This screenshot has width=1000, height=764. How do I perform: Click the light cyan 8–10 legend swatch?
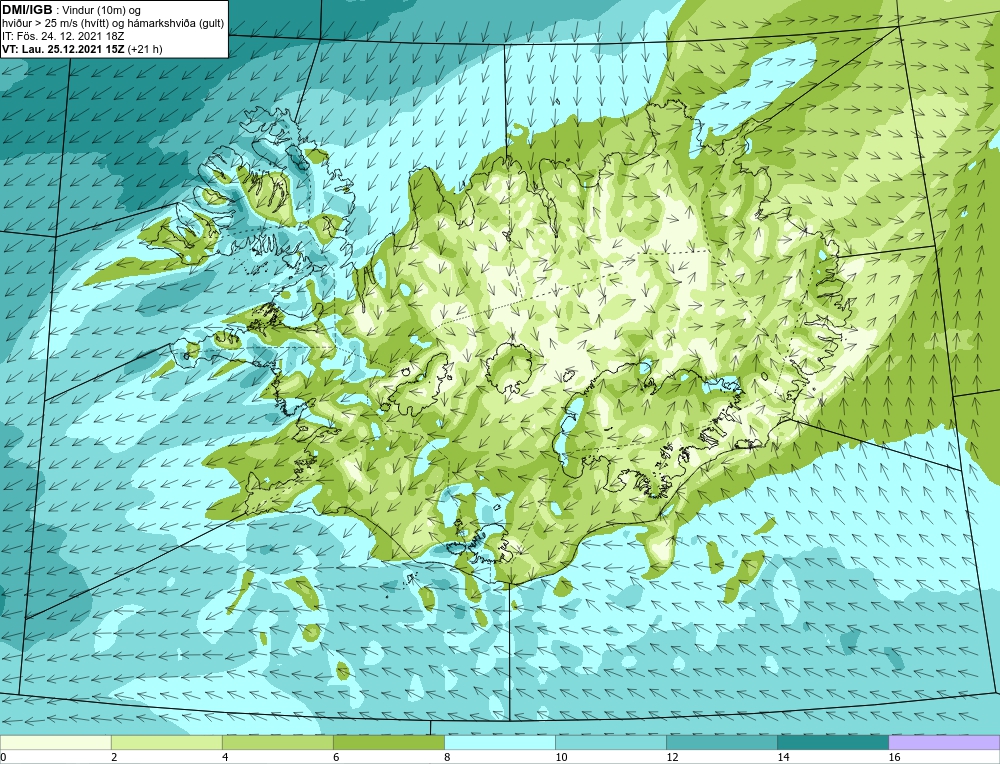pos(499,742)
